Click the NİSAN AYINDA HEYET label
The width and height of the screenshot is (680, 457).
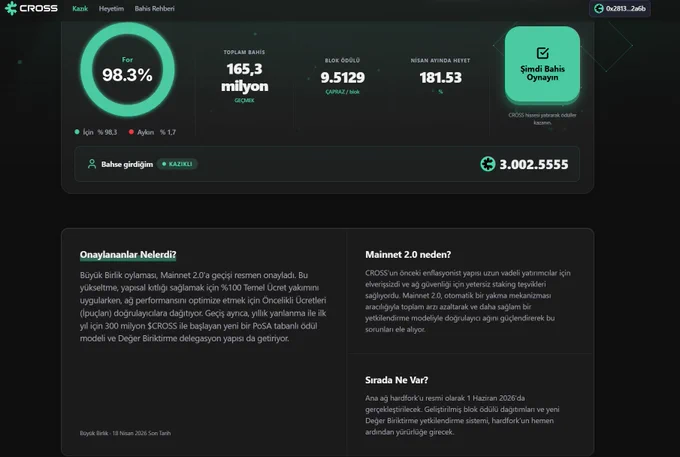(440, 60)
